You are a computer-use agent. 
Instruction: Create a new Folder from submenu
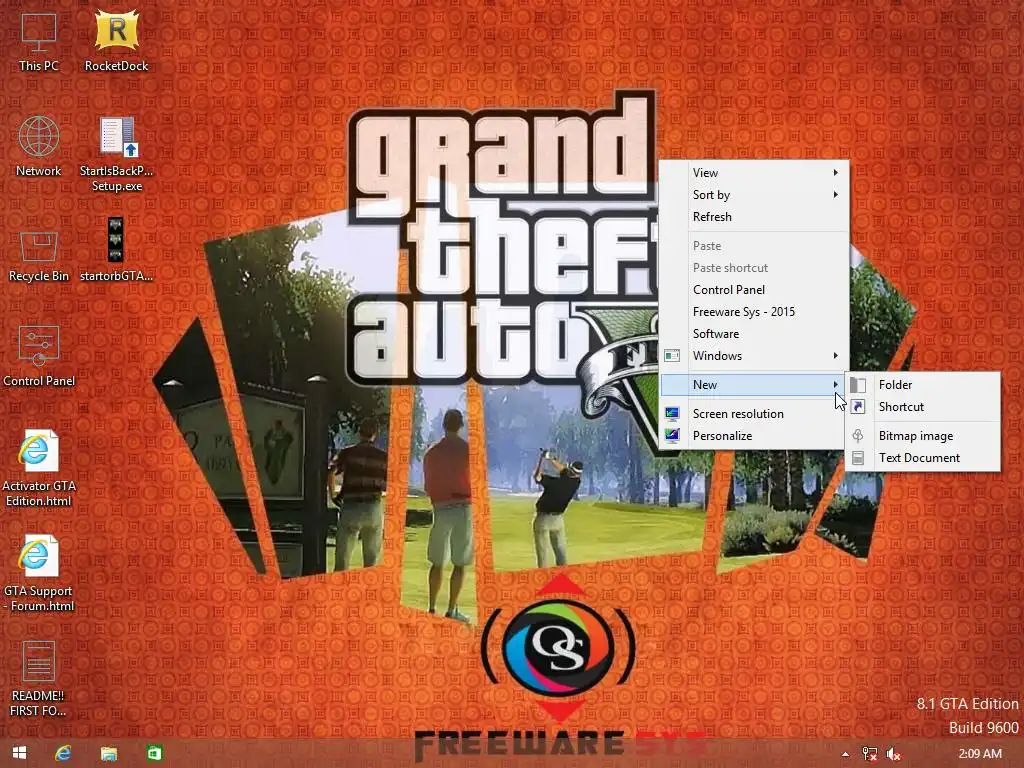tap(923, 385)
